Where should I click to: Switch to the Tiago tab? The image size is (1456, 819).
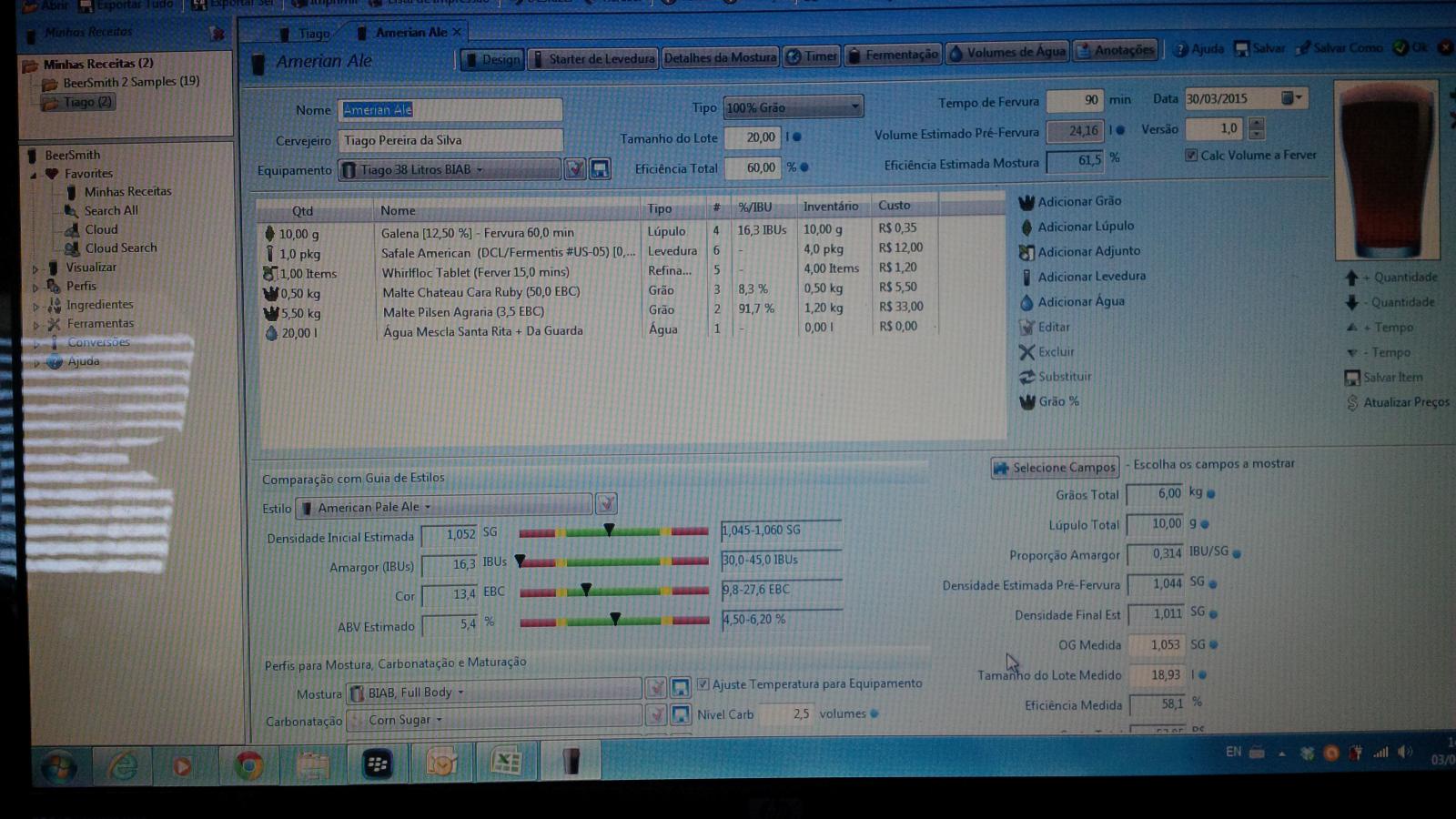click(x=305, y=34)
